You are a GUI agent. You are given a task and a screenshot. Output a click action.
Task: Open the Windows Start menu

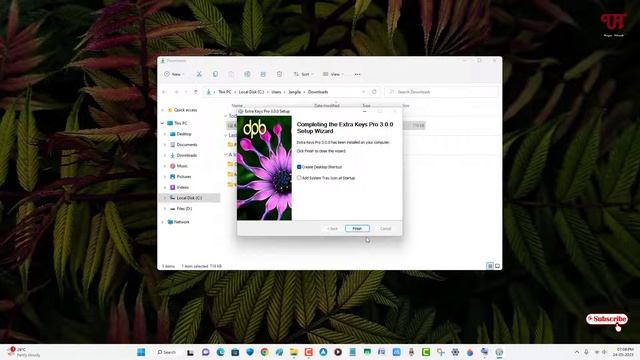[141, 352]
